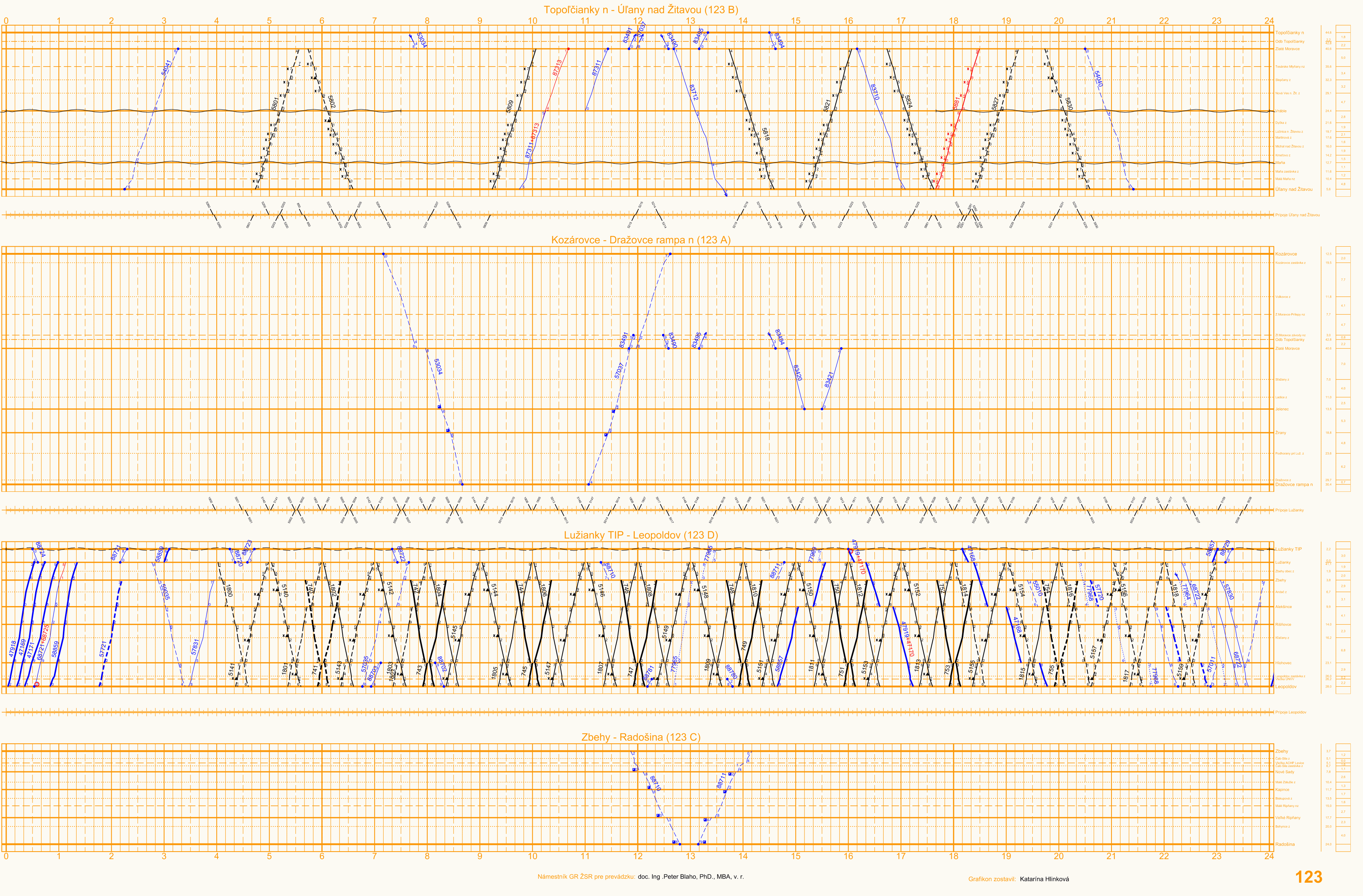Click the "Žirany" station label
The width and height of the screenshot is (1363, 896).
[x=1281, y=433]
